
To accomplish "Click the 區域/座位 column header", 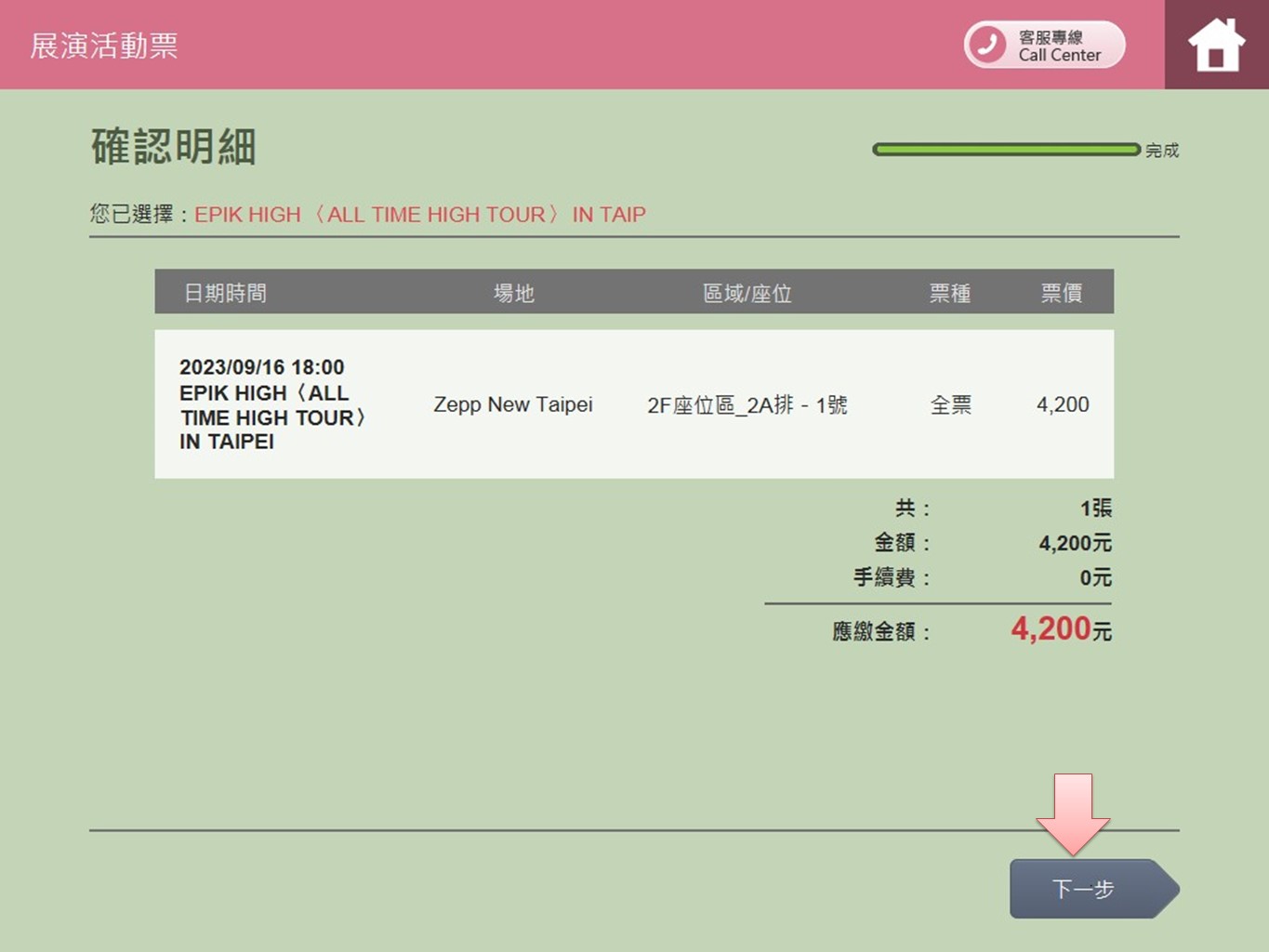I will tap(747, 293).
